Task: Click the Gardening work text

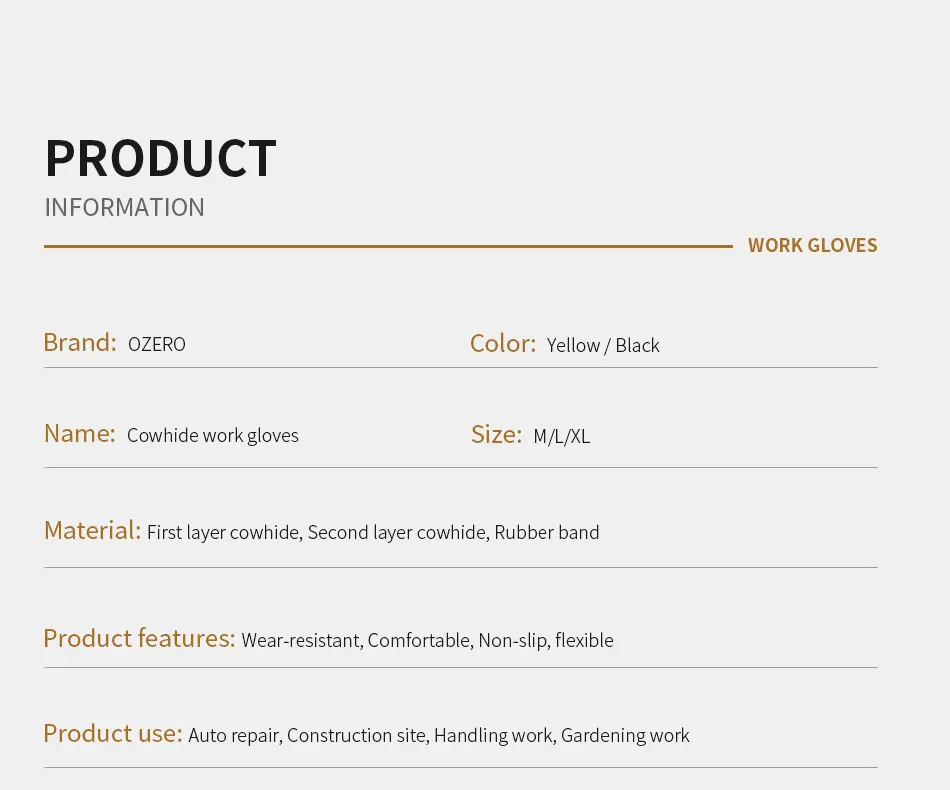Action: 625,735
